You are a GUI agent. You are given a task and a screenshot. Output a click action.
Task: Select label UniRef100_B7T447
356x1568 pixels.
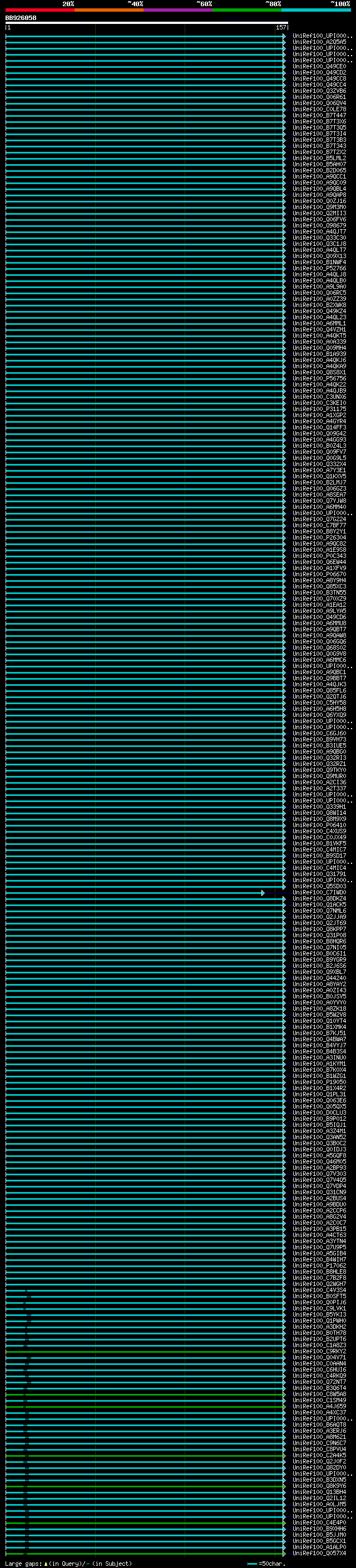coord(319,115)
